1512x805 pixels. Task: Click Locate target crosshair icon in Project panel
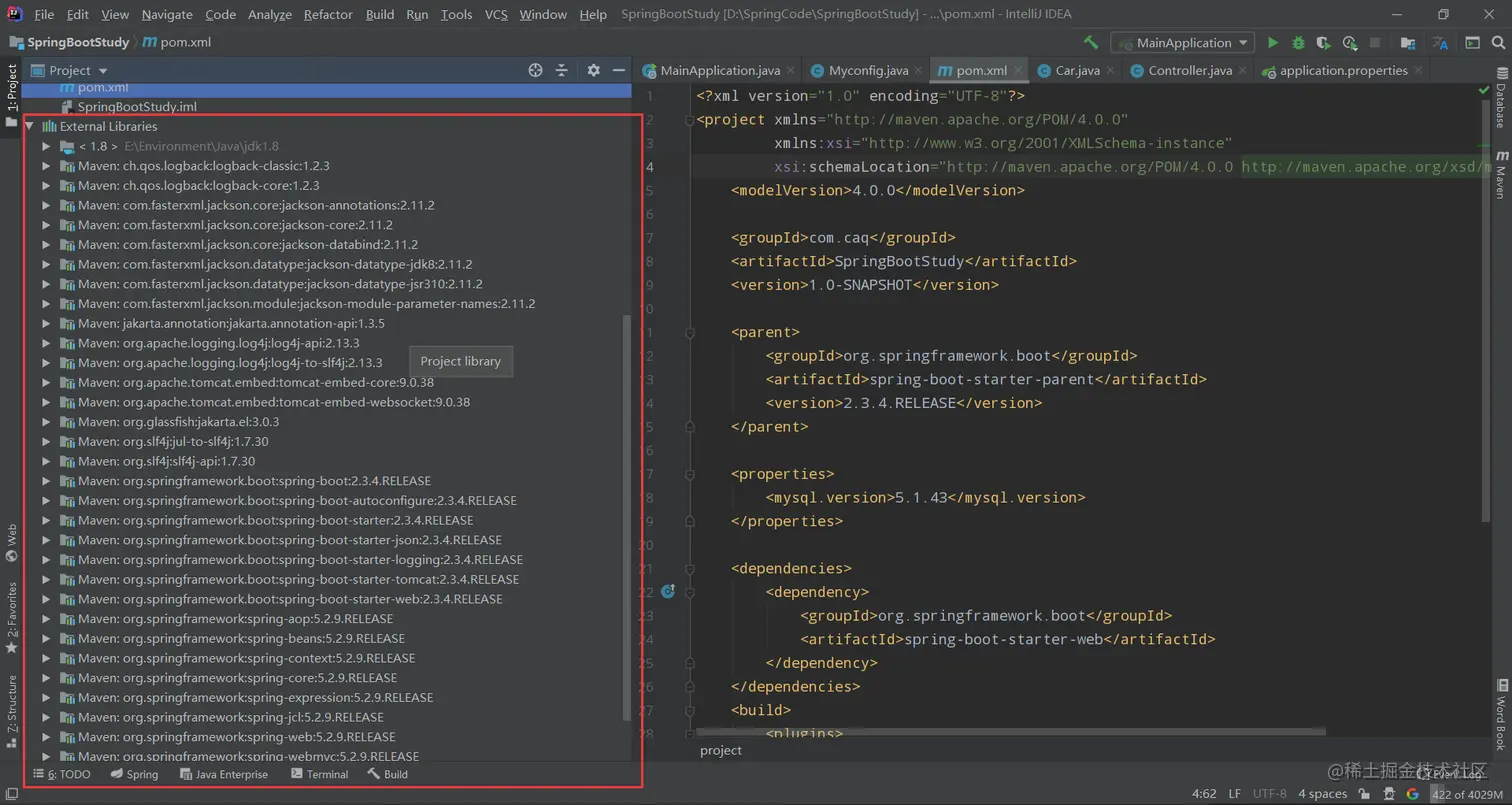tap(535, 70)
